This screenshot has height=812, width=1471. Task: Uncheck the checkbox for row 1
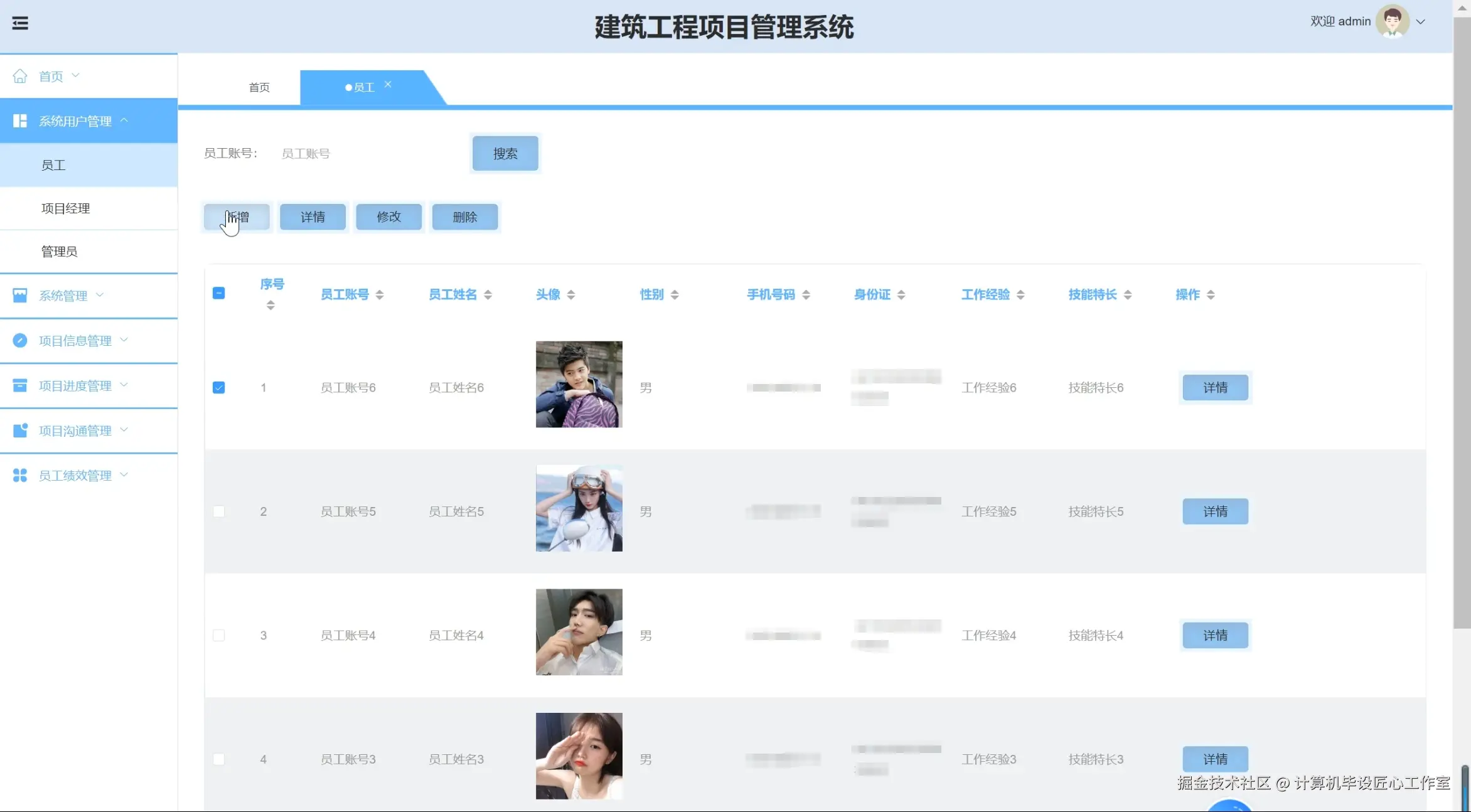(x=218, y=387)
